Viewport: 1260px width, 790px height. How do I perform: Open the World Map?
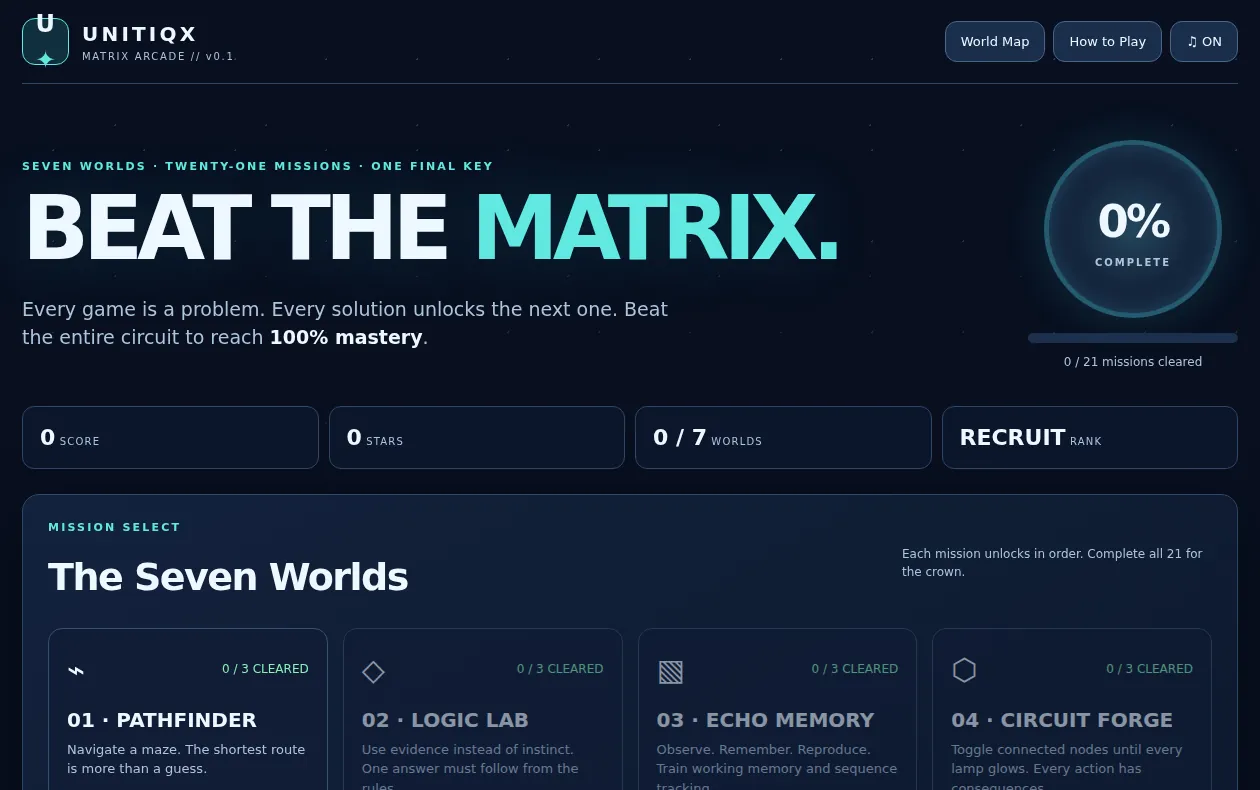point(995,42)
